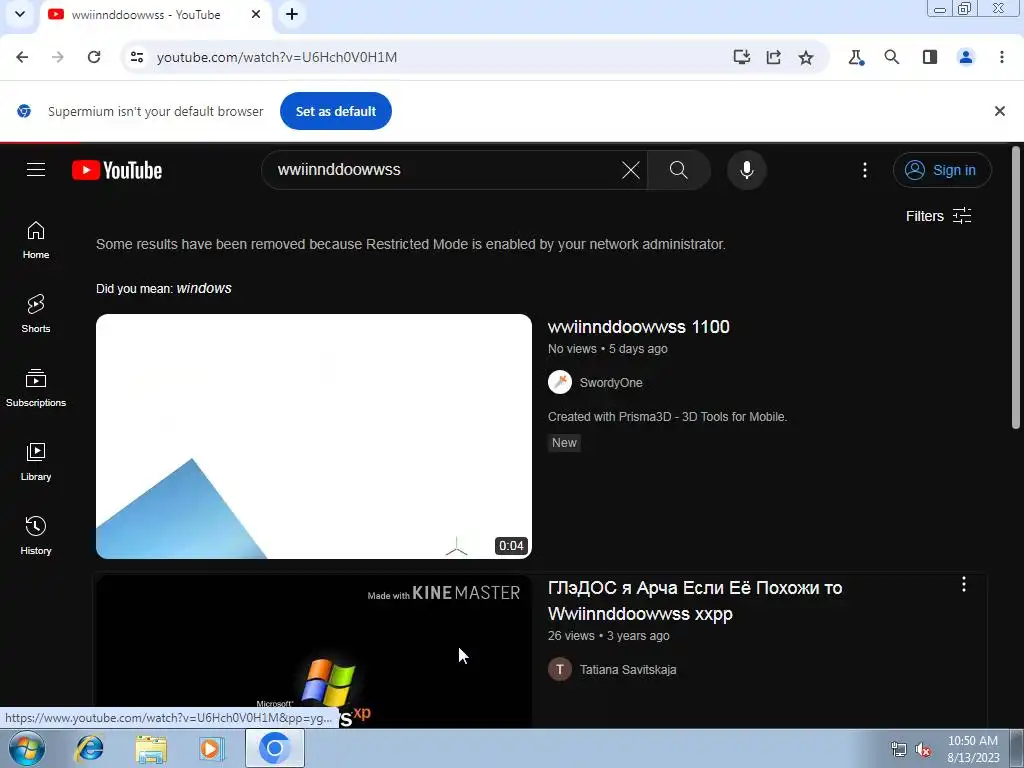
Task: Go to YouTube home via logo
Action: tap(117, 170)
